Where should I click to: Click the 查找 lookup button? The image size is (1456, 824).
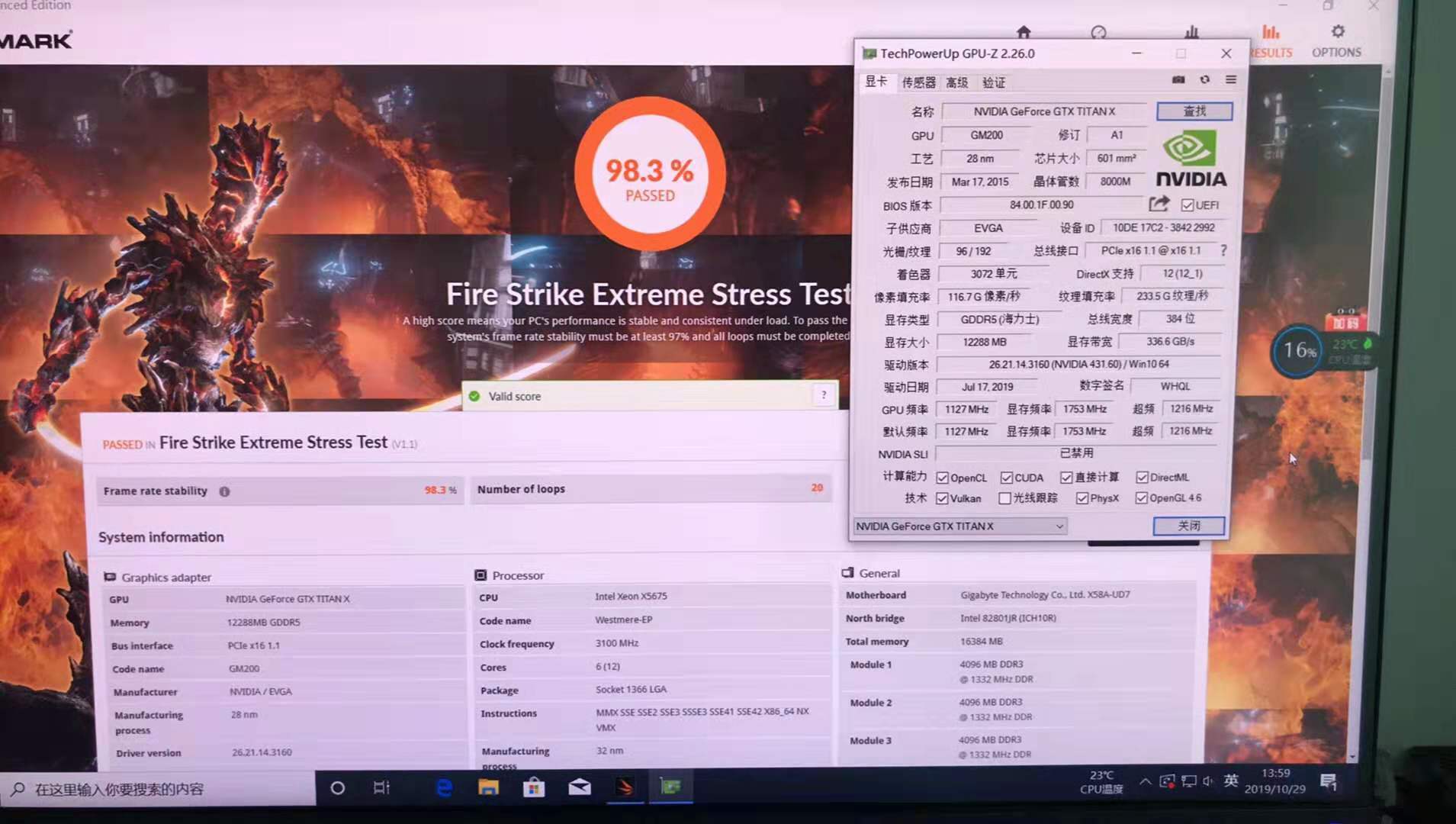(x=1194, y=111)
